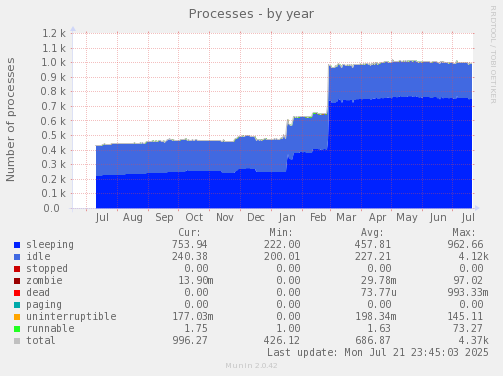Click dead average value 73.77u
The image size is (503, 376).
[x=379, y=293]
